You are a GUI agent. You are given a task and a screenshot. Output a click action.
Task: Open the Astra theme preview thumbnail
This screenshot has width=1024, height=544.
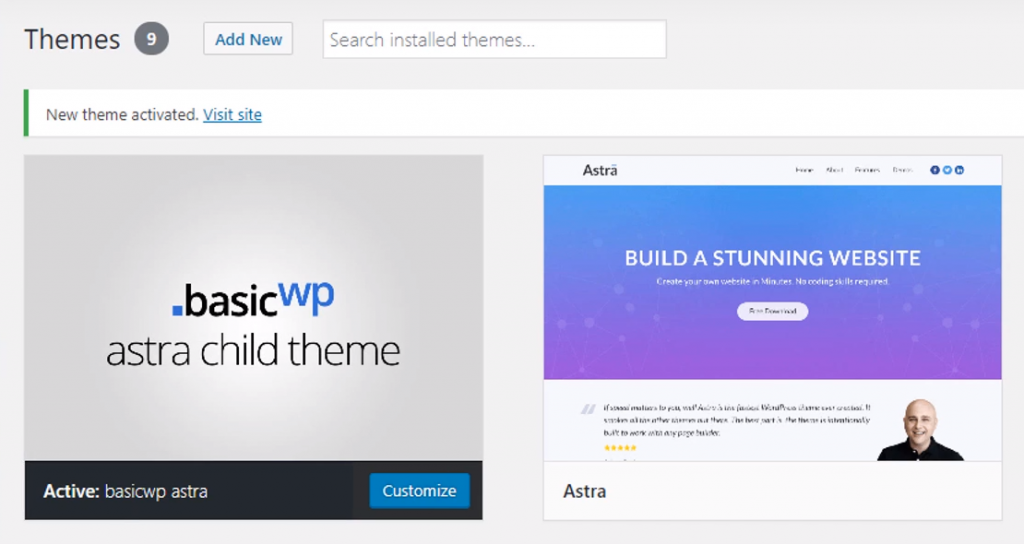[773, 308]
